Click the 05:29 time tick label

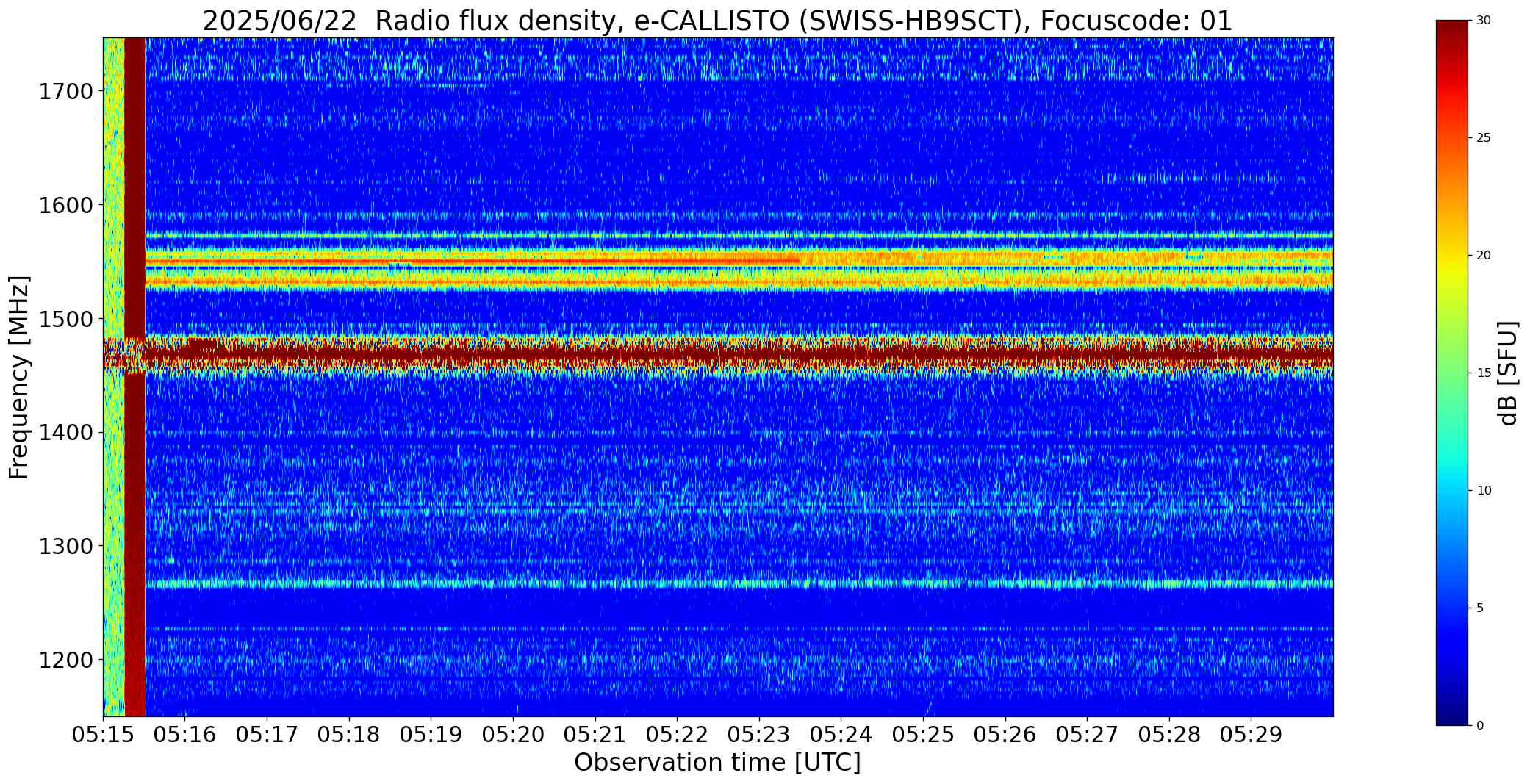coord(1251,734)
